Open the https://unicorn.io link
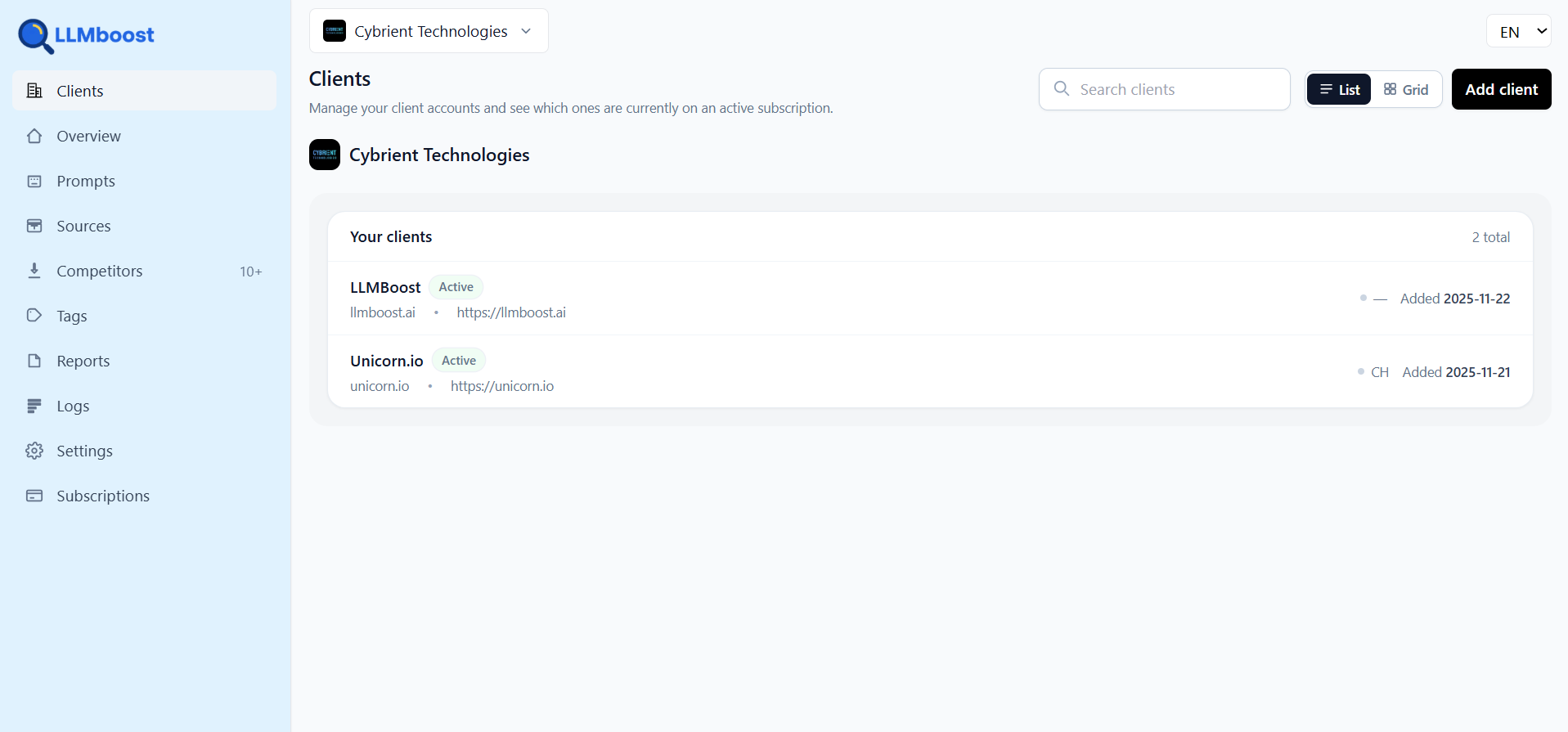This screenshot has height=732, width=1568. [501, 386]
